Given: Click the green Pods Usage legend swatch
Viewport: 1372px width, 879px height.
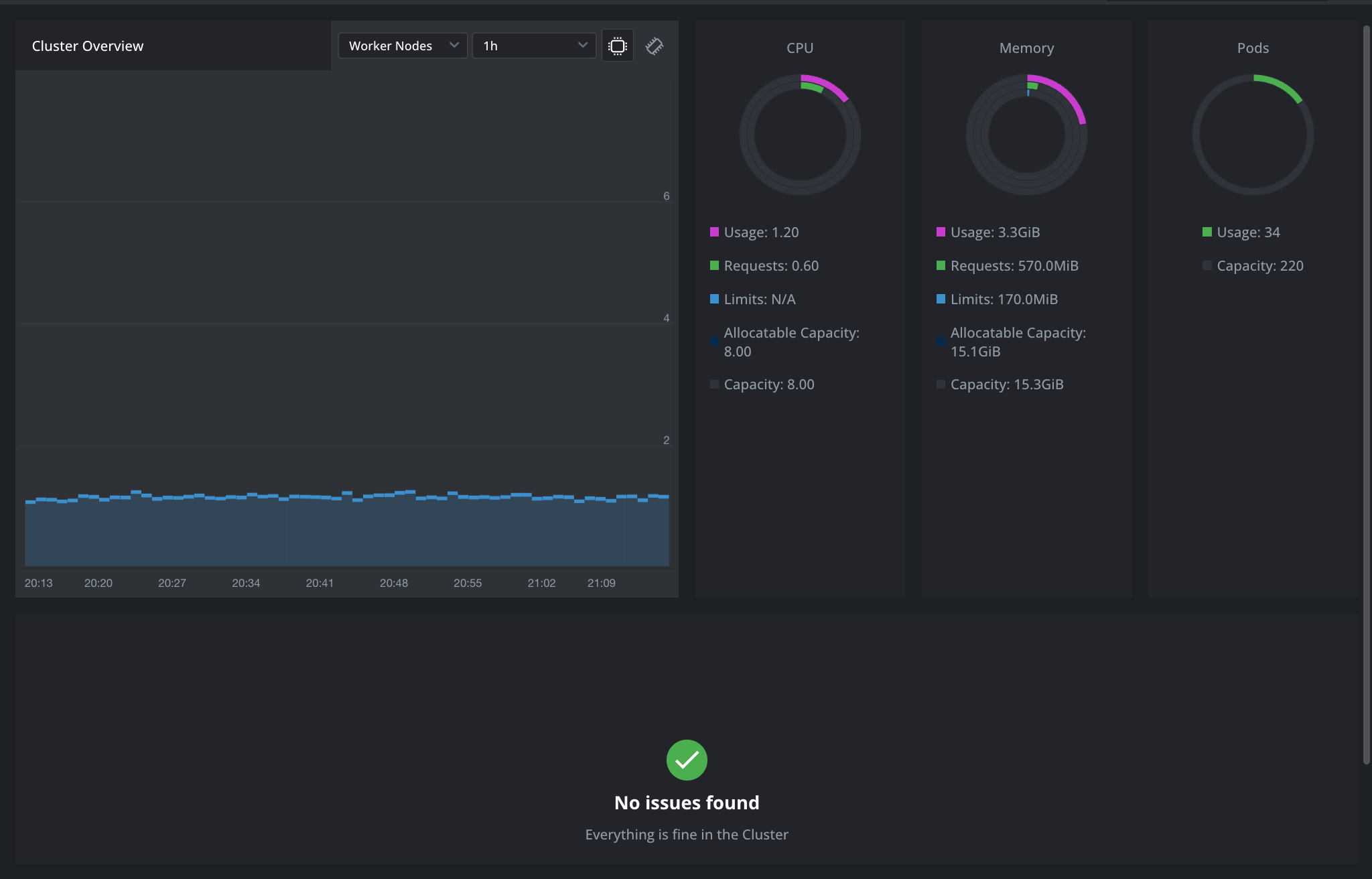Looking at the screenshot, I should 1207,232.
